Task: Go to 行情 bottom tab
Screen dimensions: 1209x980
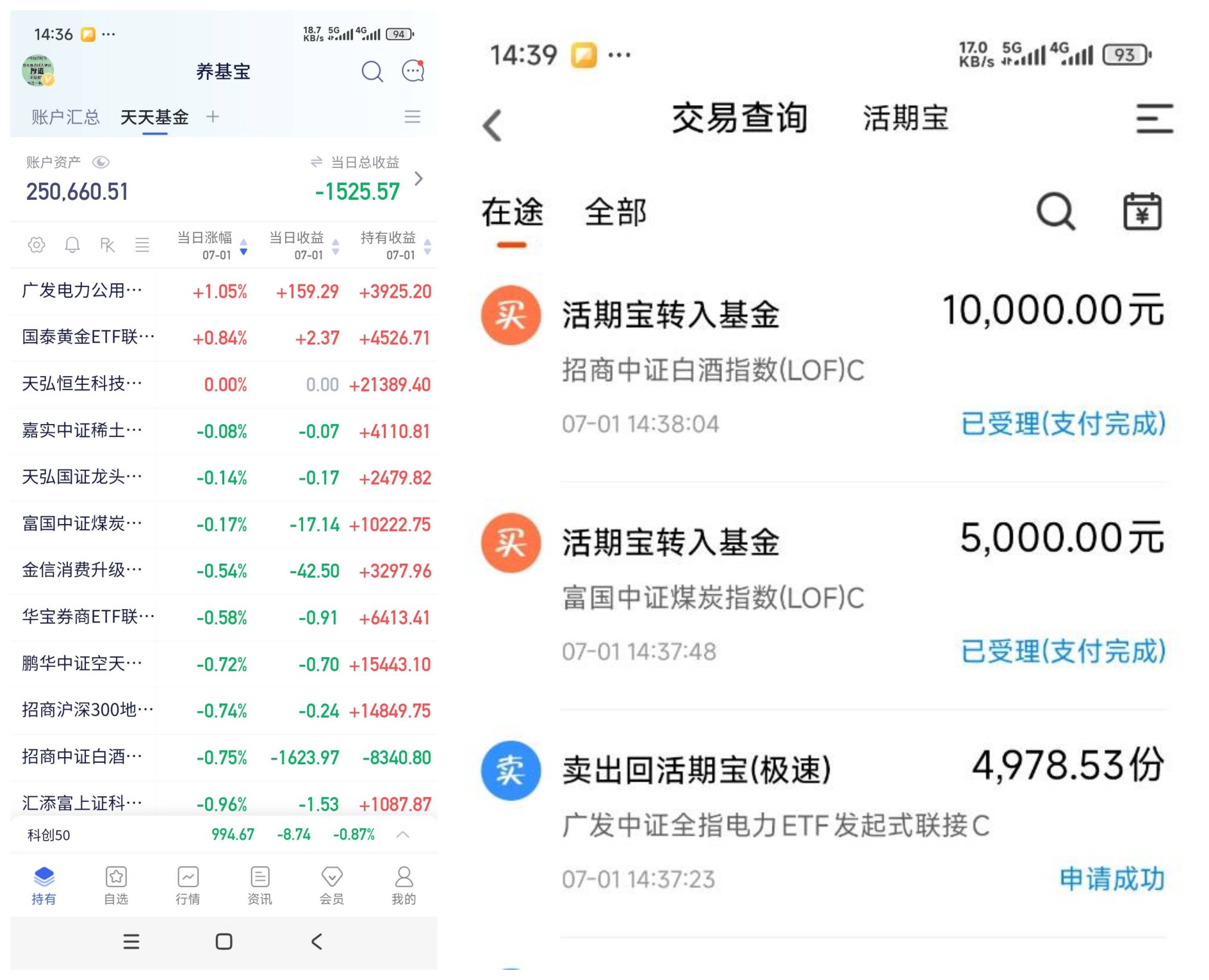Action: pyautogui.click(x=188, y=885)
